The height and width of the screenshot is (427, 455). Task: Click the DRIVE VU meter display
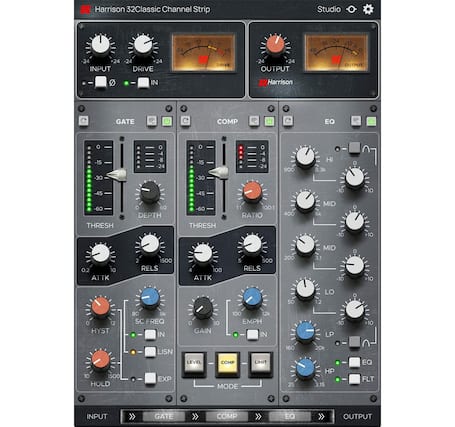pyautogui.click(x=204, y=52)
